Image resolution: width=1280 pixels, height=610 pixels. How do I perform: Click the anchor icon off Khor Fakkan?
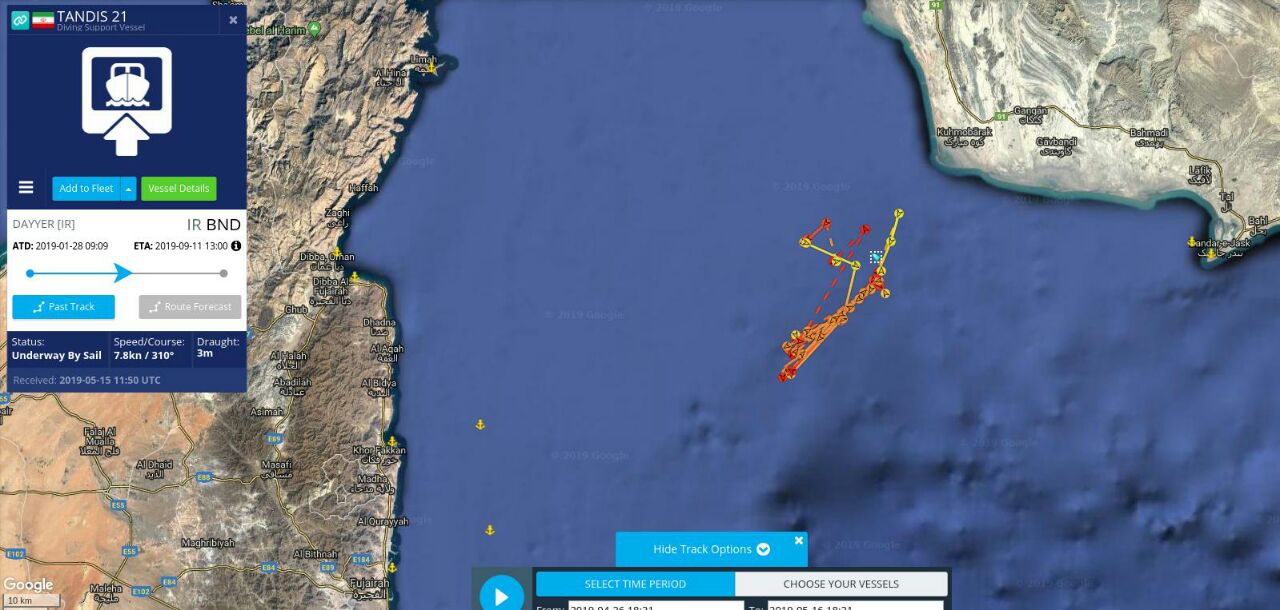click(x=392, y=441)
